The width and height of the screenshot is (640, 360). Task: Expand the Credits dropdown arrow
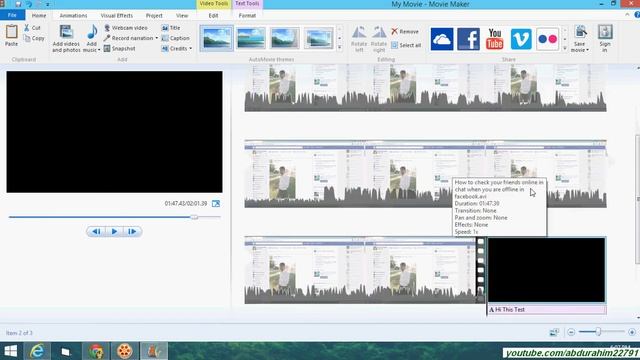190,49
